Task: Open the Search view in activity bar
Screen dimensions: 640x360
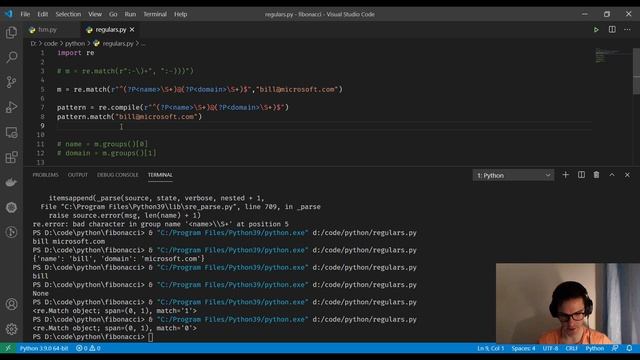Action: click(x=11, y=57)
